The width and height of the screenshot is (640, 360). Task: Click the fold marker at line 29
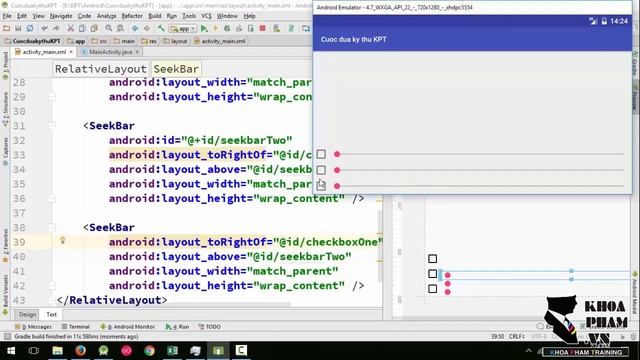click(52, 97)
